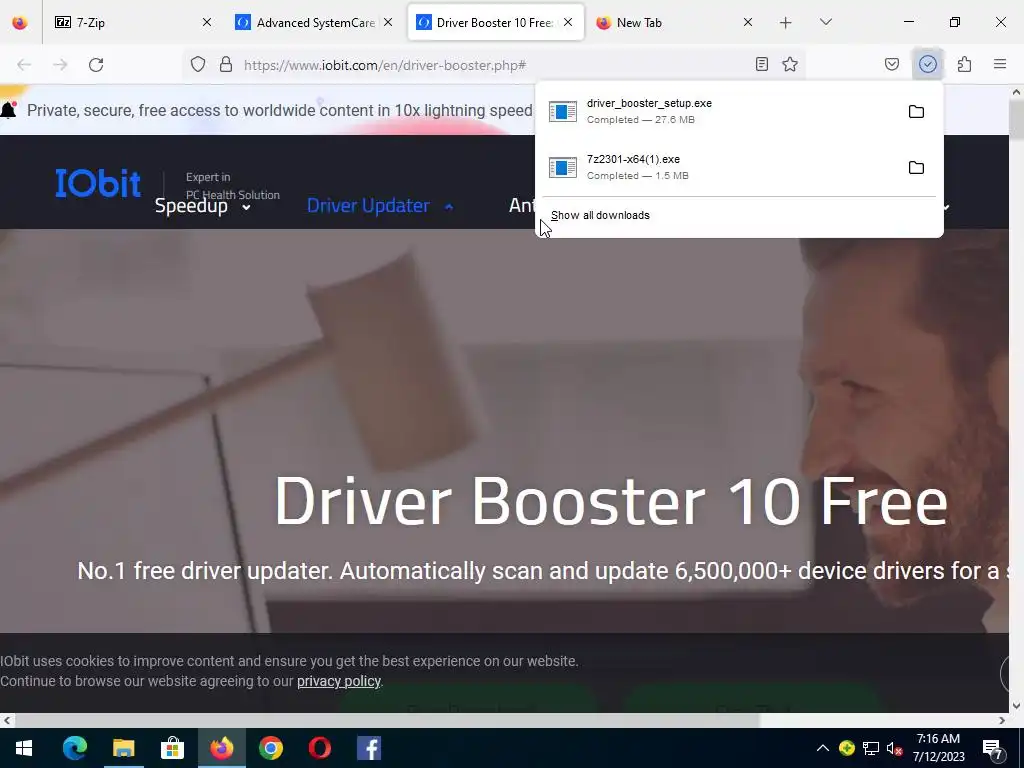Image resolution: width=1024 pixels, height=768 pixels.
Task: Close the Advanced SystemCare tab
Action: 388,22
